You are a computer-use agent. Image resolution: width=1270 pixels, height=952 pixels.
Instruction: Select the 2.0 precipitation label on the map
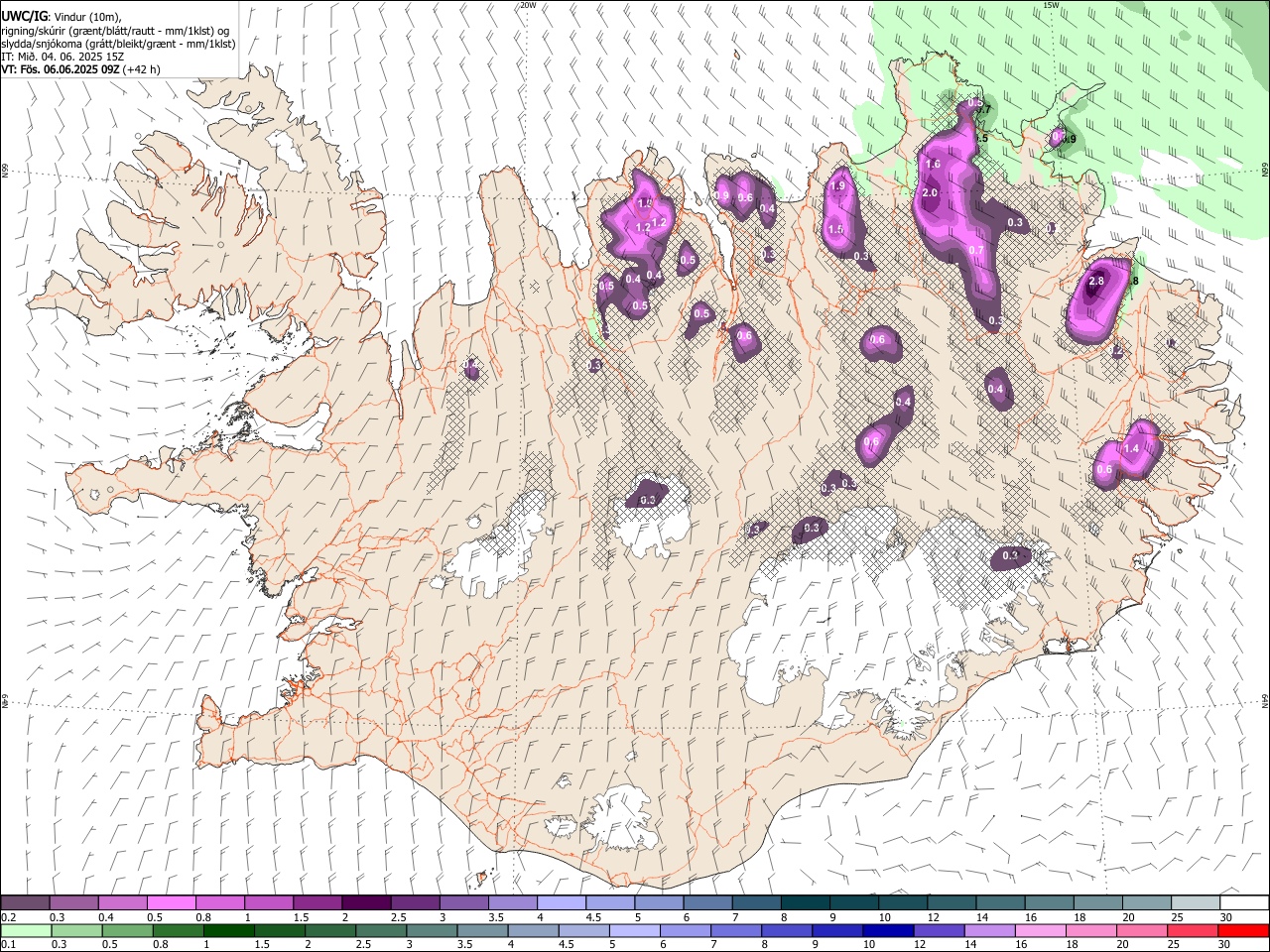point(930,192)
